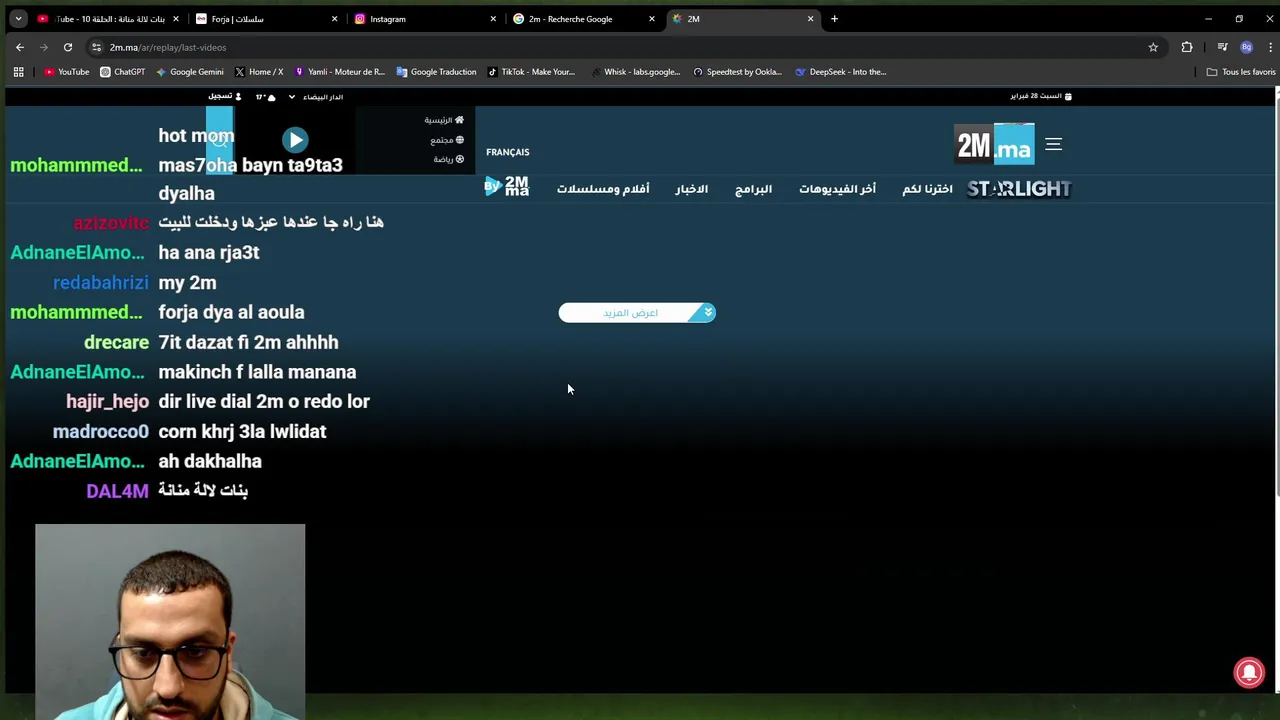The width and height of the screenshot is (1280, 720).
Task: Open the أفلام ومسلسلات menu item
Action: point(603,189)
